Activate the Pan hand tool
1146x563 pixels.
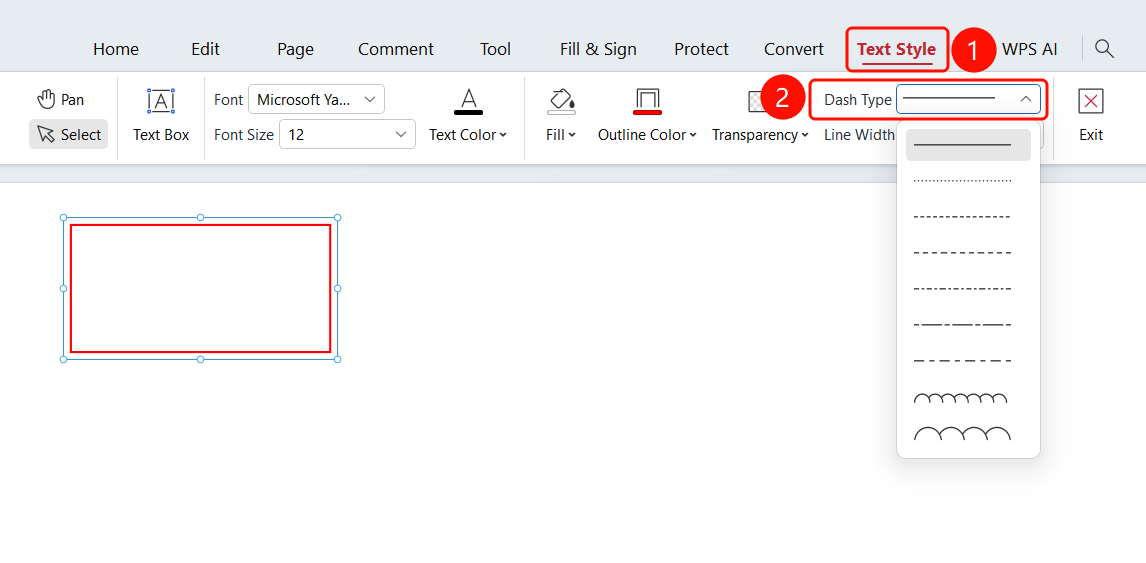[61, 99]
